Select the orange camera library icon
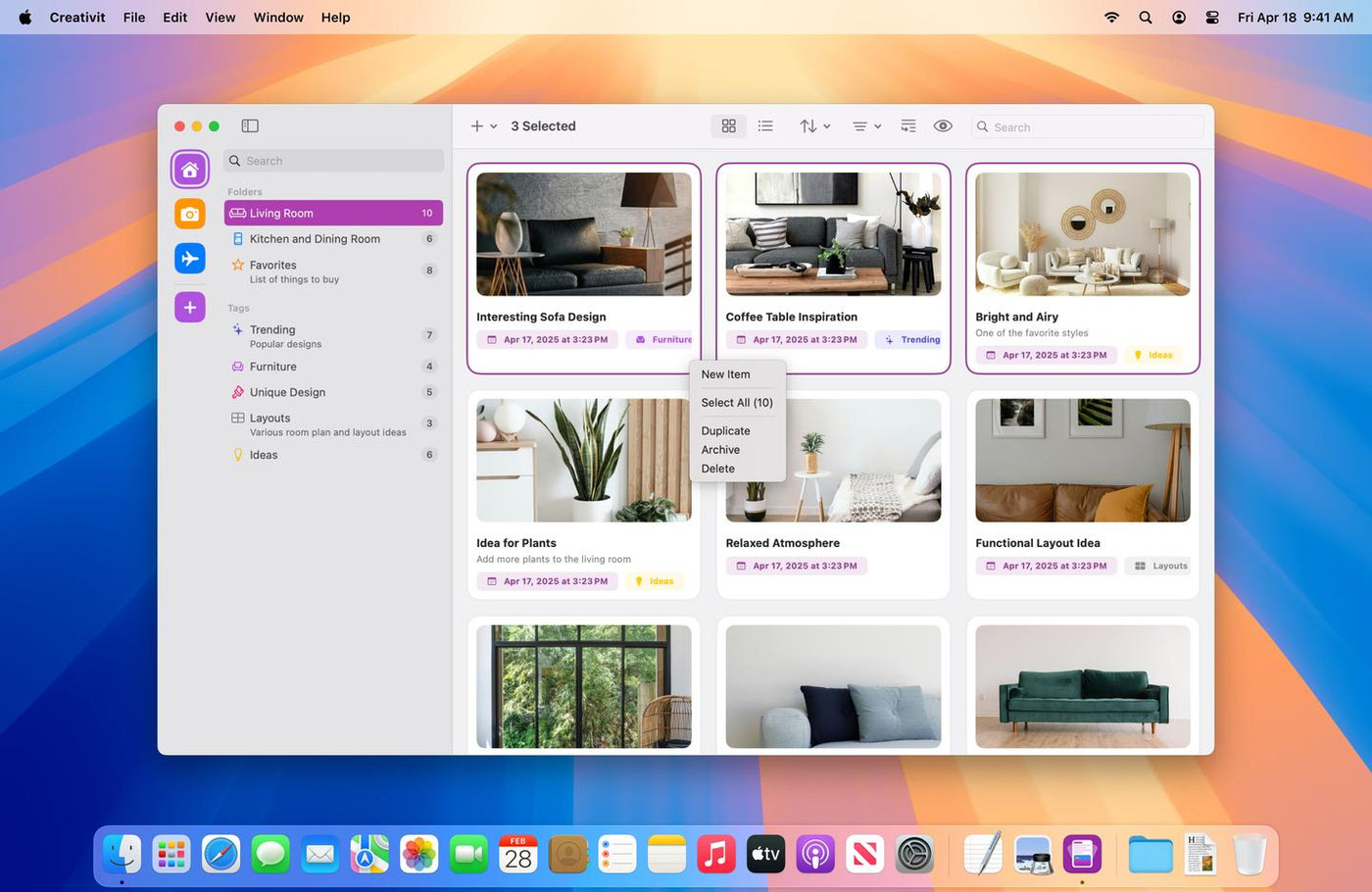 tap(190, 214)
